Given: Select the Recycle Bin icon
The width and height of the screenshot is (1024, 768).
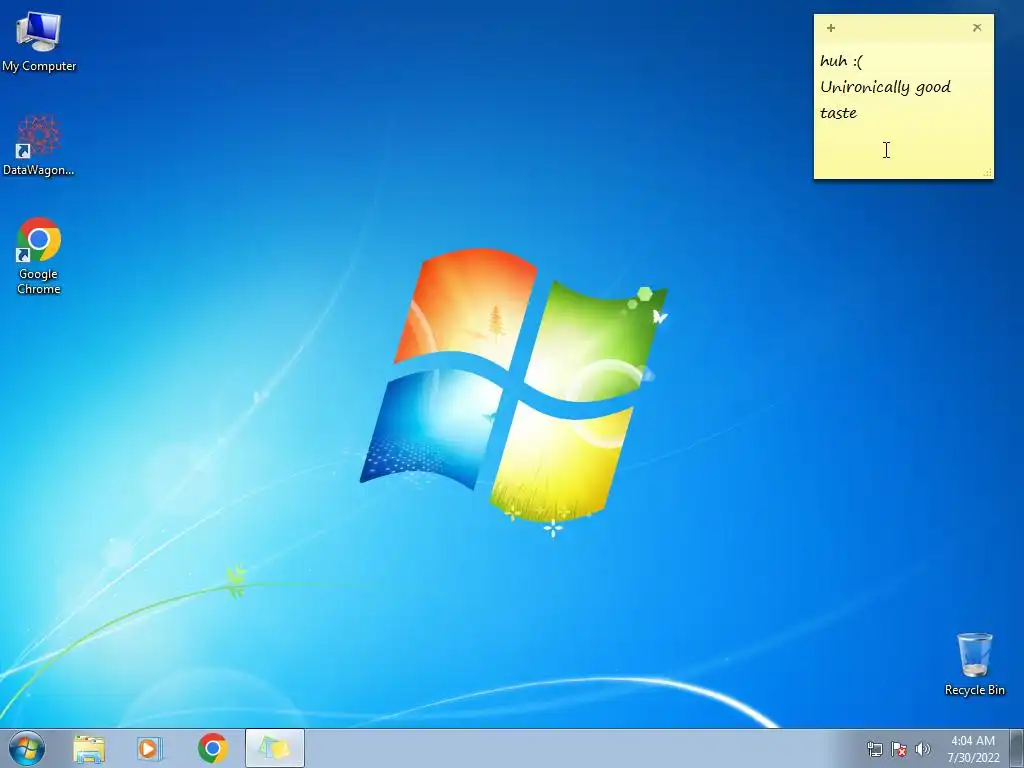Looking at the screenshot, I should [x=974, y=664].
